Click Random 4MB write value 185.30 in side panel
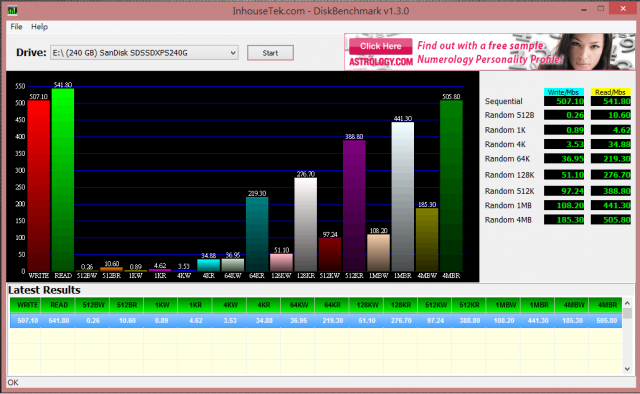The width and height of the screenshot is (640, 394). click(x=564, y=220)
